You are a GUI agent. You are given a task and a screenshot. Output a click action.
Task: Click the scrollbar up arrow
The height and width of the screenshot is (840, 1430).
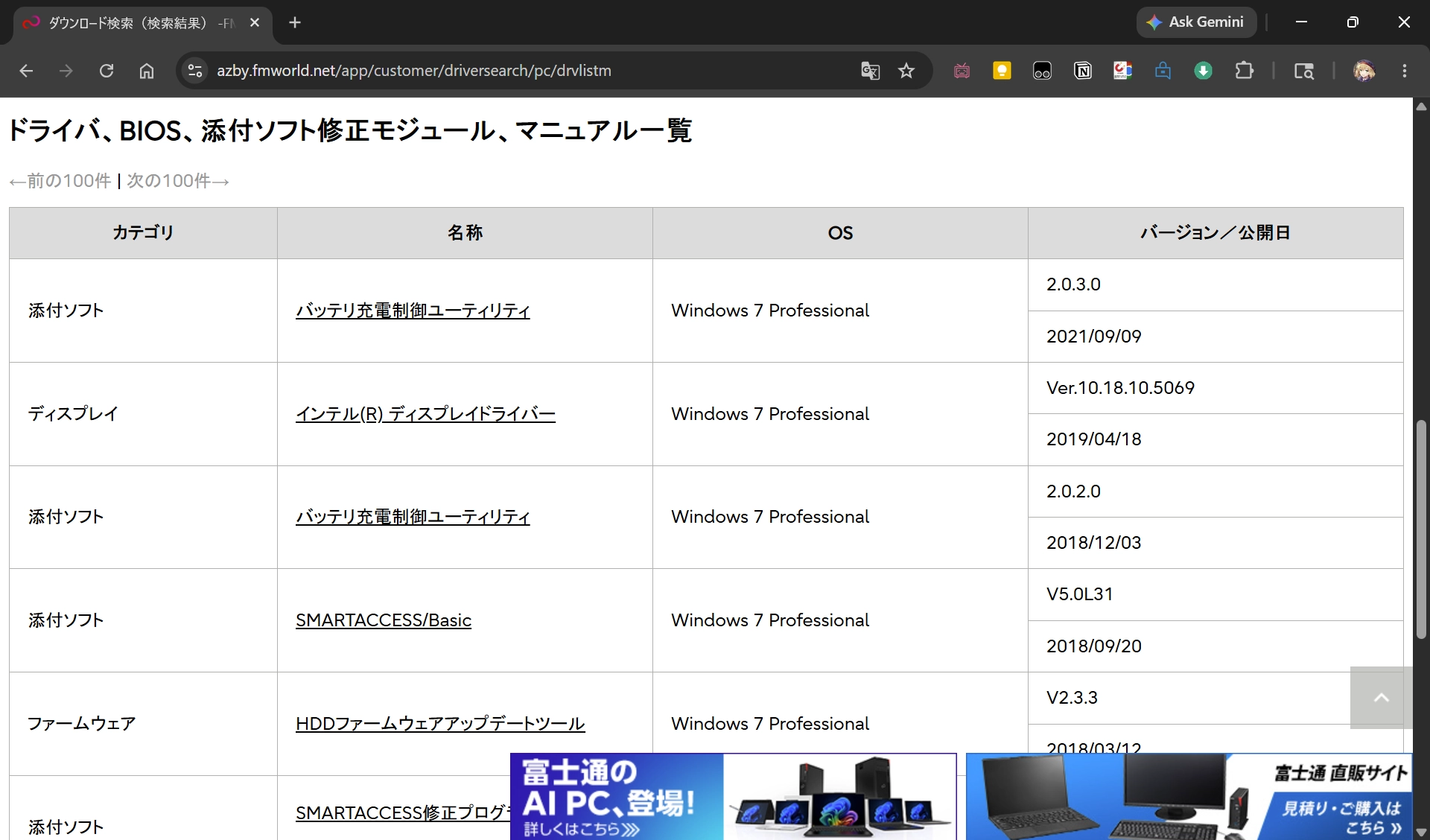tap(1421, 106)
